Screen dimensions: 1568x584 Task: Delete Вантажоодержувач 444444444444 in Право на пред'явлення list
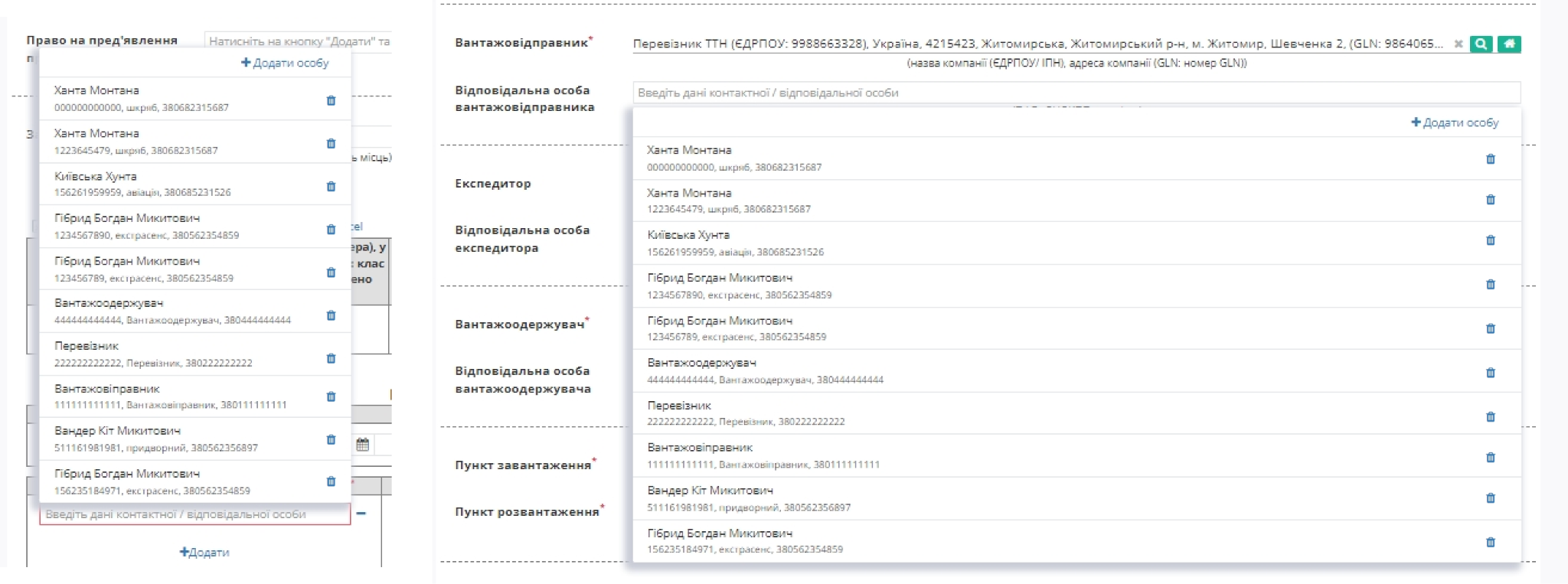click(331, 315)
